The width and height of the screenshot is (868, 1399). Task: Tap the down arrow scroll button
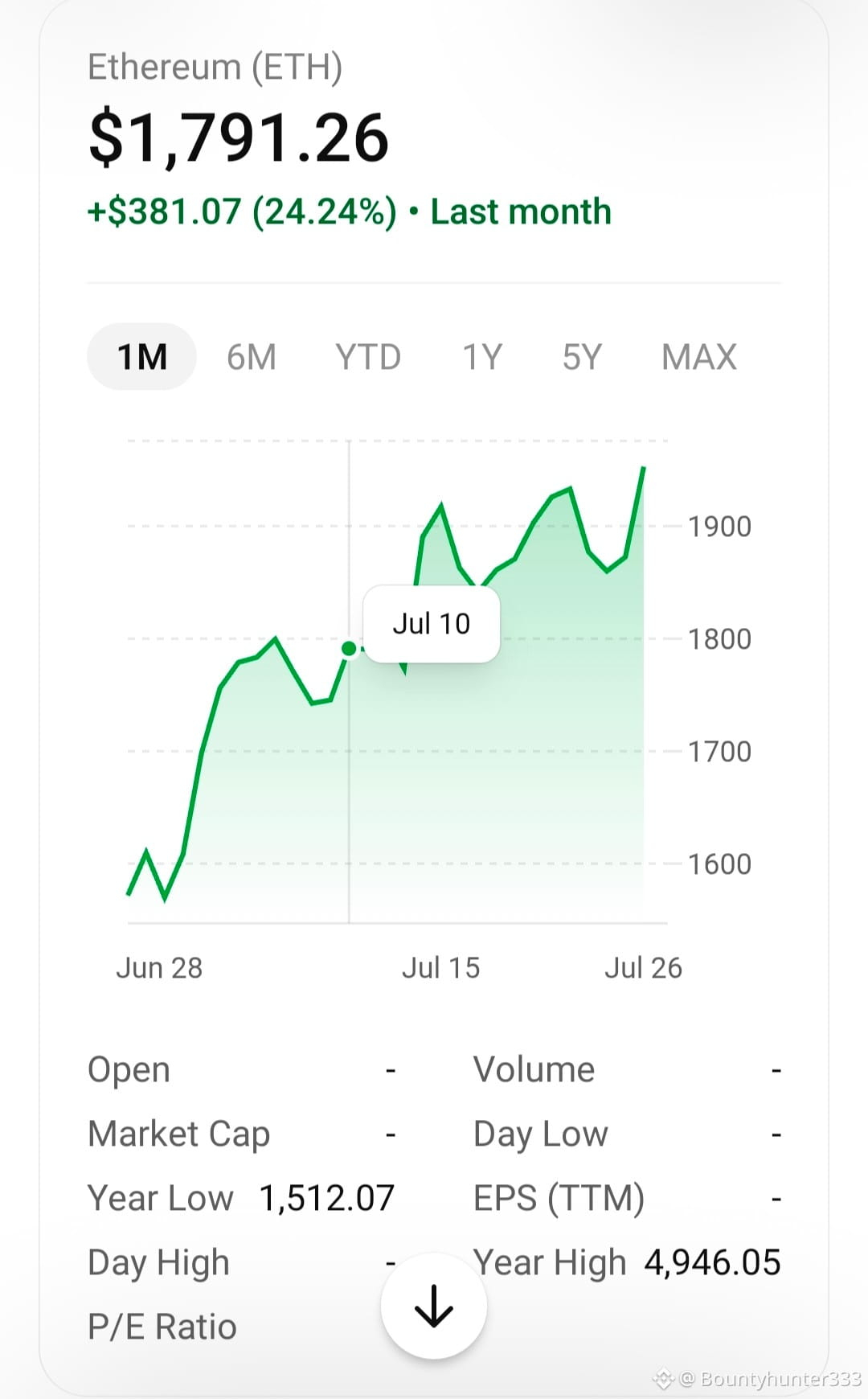[434, 1306]
